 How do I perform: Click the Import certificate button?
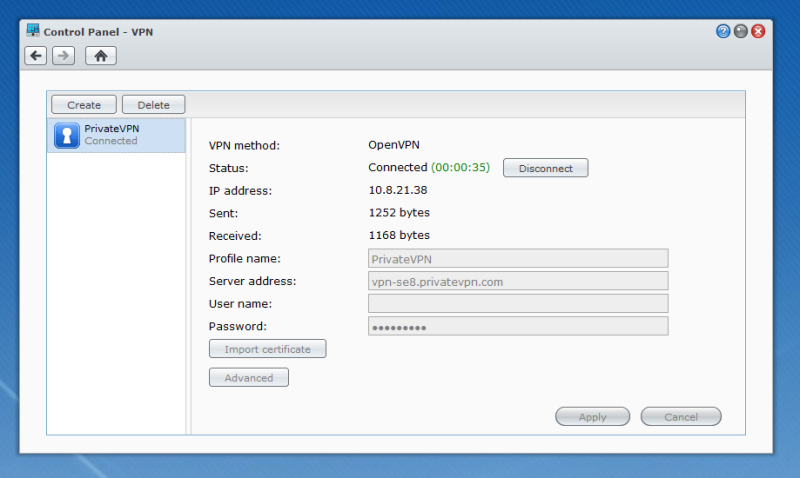(267, 349)
